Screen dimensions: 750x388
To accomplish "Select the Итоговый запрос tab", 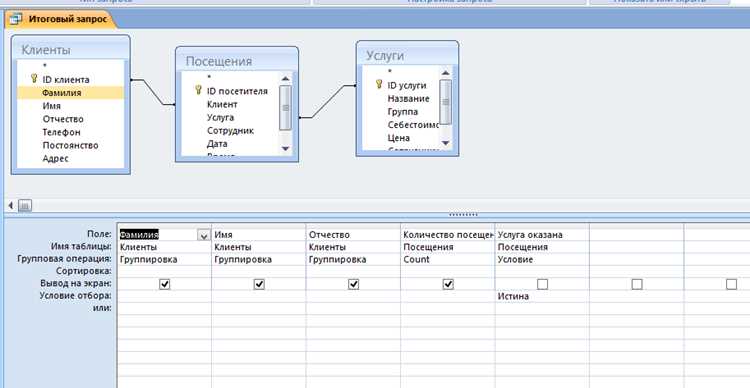I will (60, 19).
